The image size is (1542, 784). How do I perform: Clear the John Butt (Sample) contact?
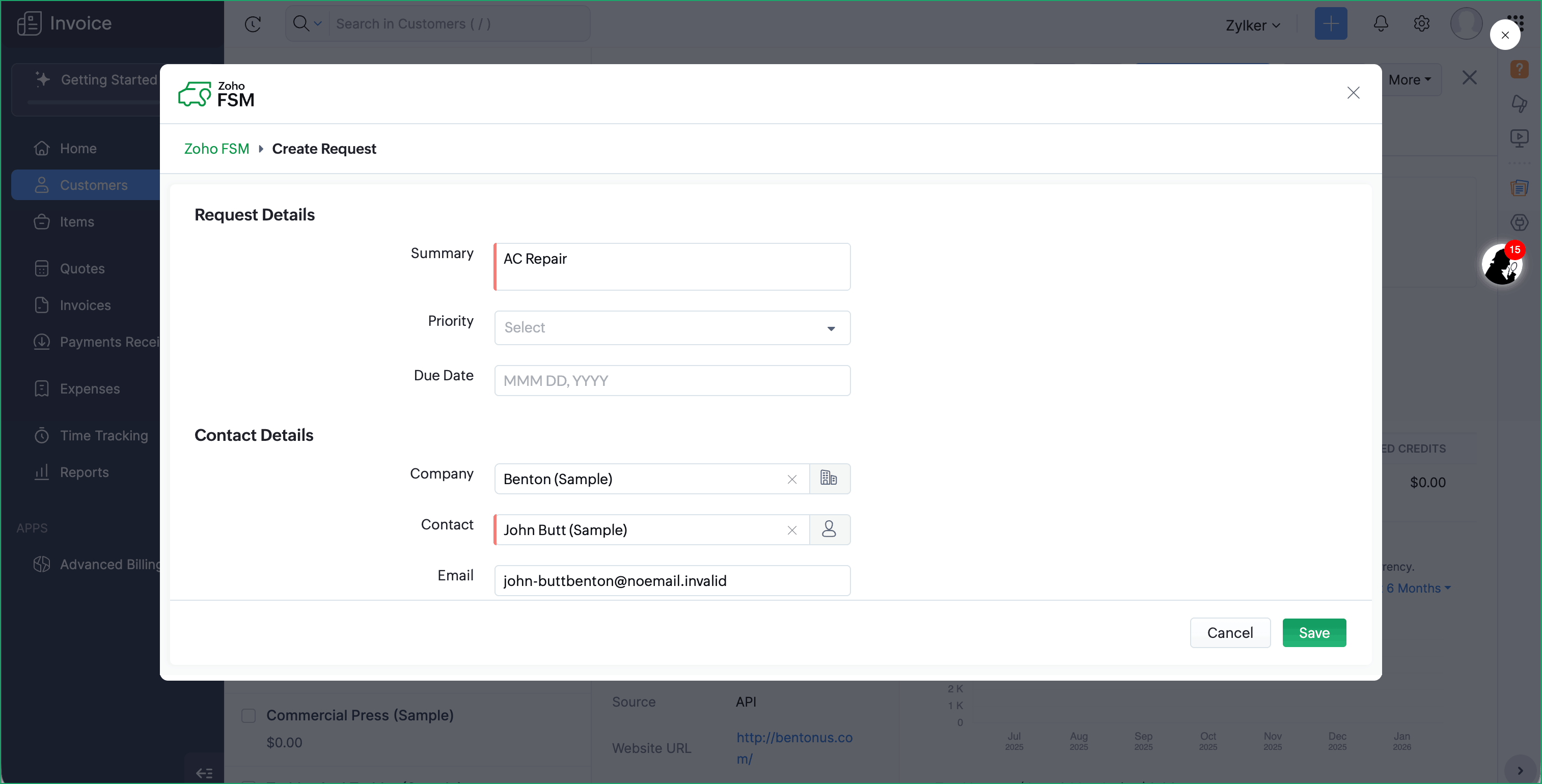click(791, 529)
